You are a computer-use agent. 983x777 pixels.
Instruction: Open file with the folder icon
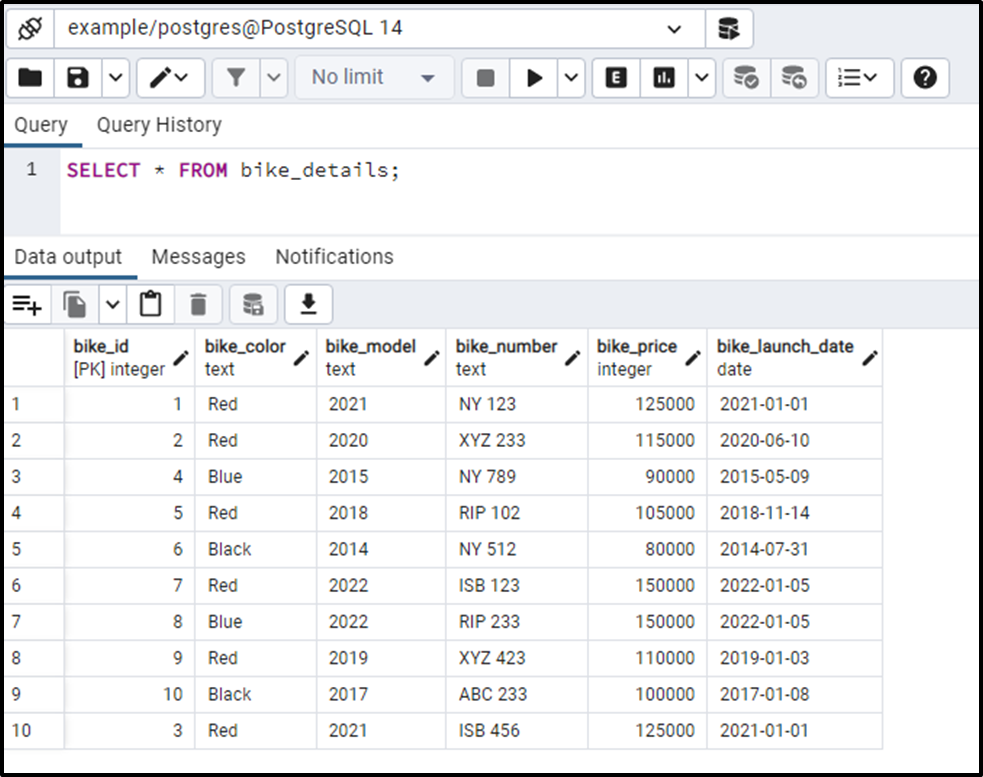click(30, 78)
